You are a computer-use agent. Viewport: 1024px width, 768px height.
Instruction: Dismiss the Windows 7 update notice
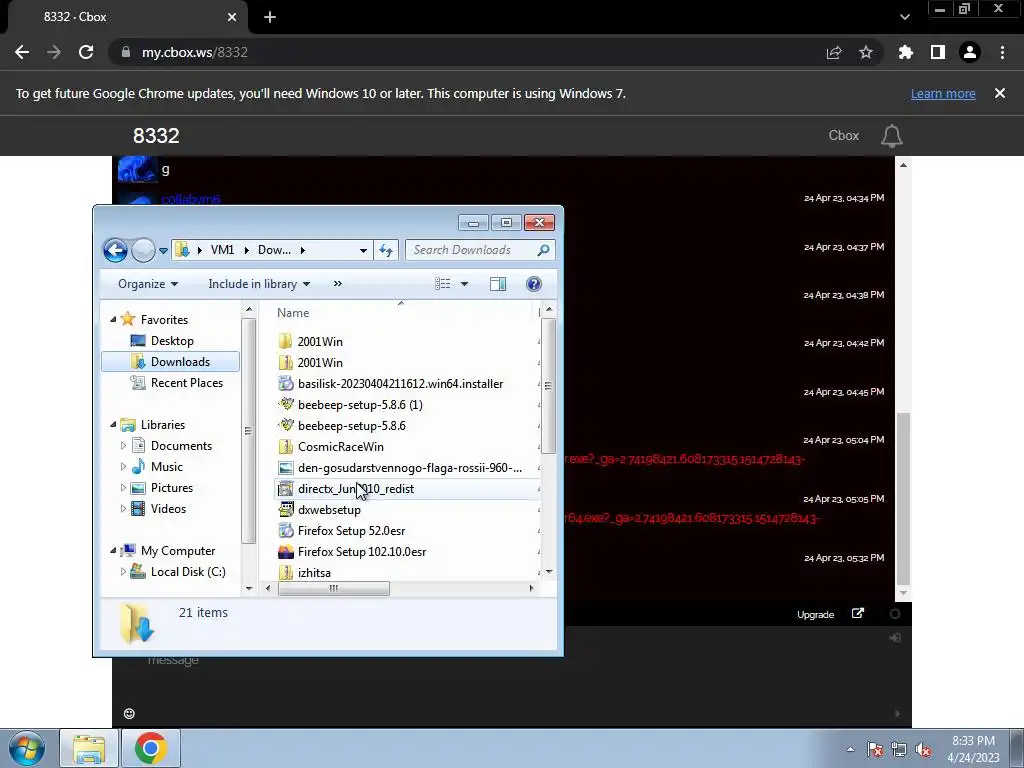1000,93
